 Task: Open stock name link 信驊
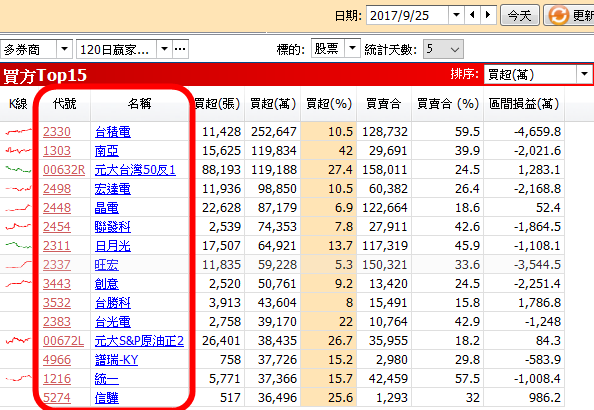point(106,398)
